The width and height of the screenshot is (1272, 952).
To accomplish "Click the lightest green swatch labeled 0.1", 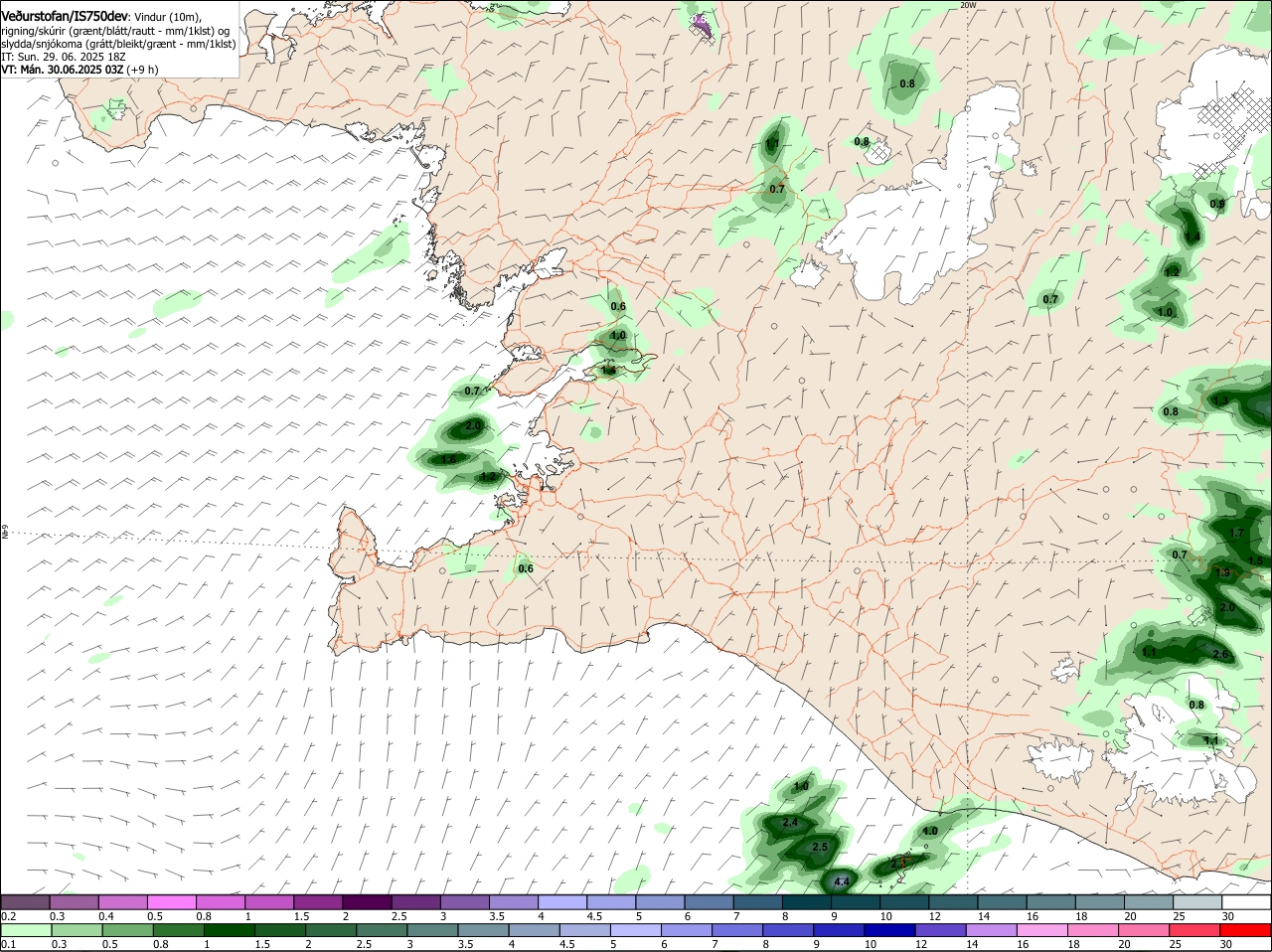I will click(25, 930).
